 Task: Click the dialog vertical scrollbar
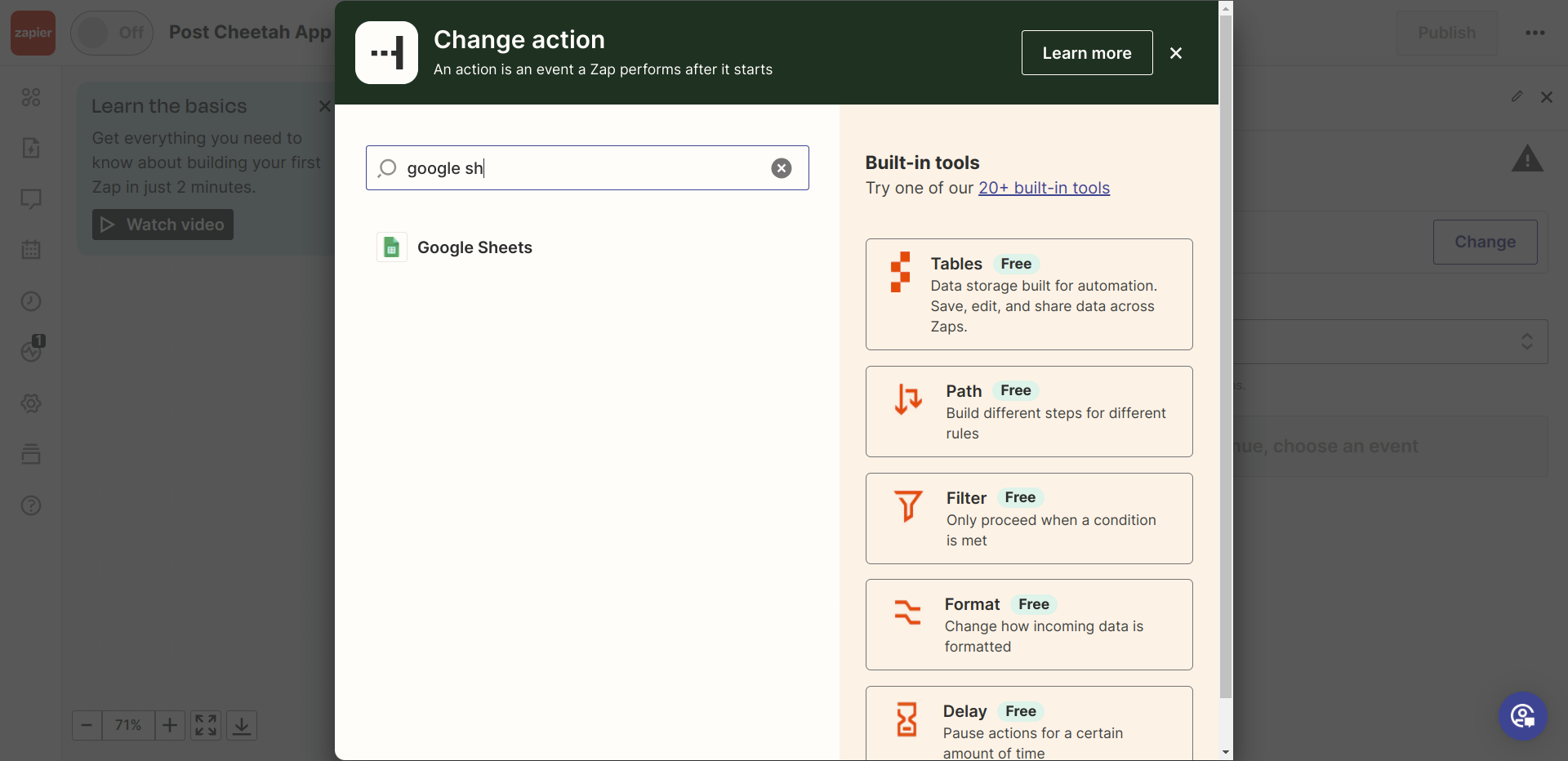[1226, 356]
